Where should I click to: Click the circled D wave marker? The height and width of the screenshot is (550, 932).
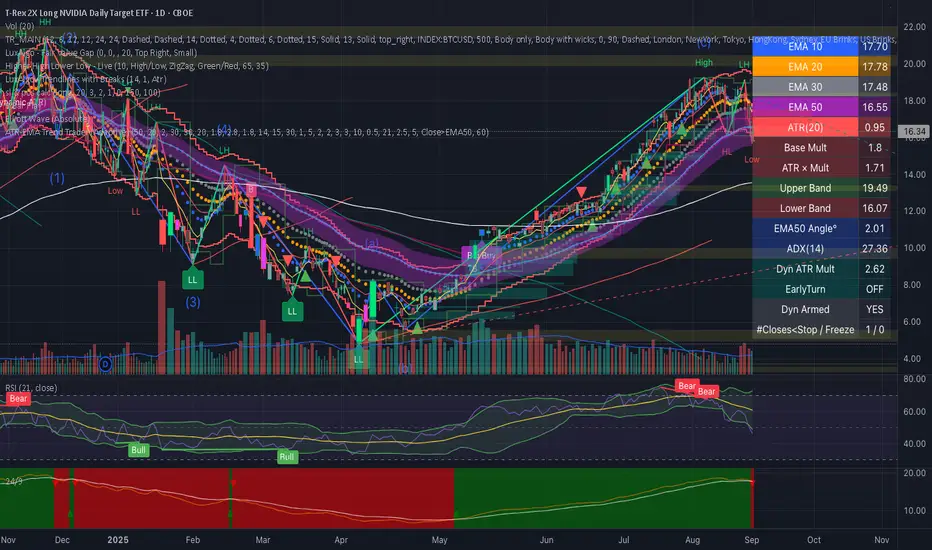click(105, 364)
